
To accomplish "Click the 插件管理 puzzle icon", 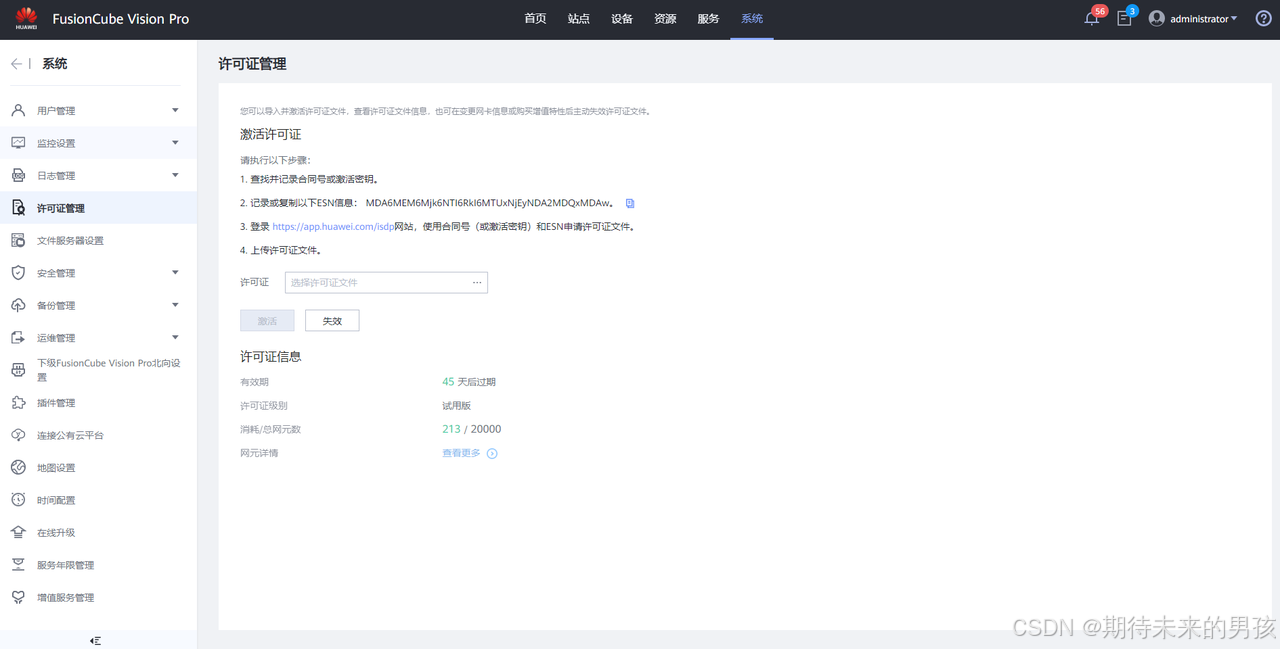I will pyautogui.click(x=18, y=403).
